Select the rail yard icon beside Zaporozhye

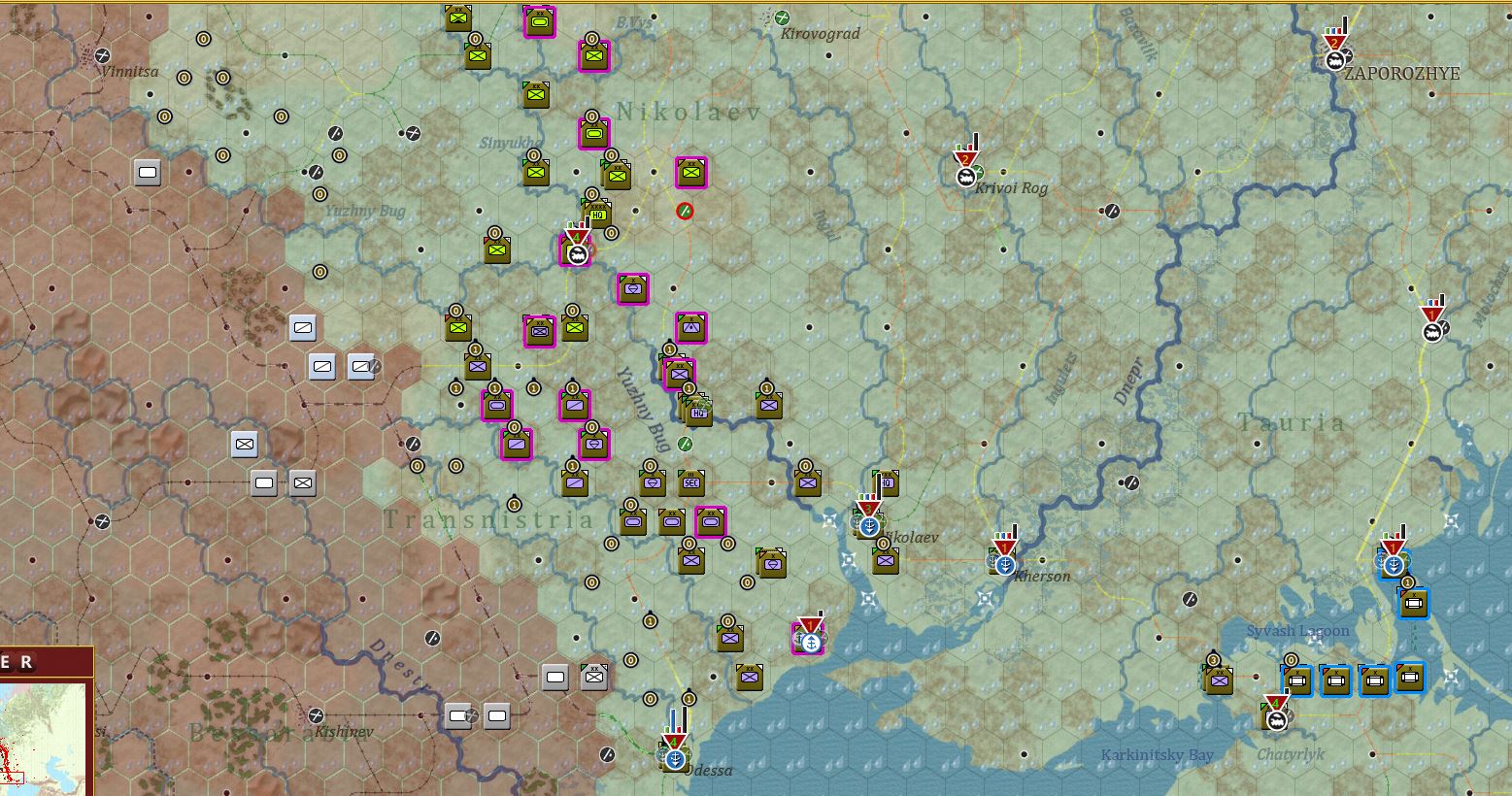click(x=1334, y=60)
